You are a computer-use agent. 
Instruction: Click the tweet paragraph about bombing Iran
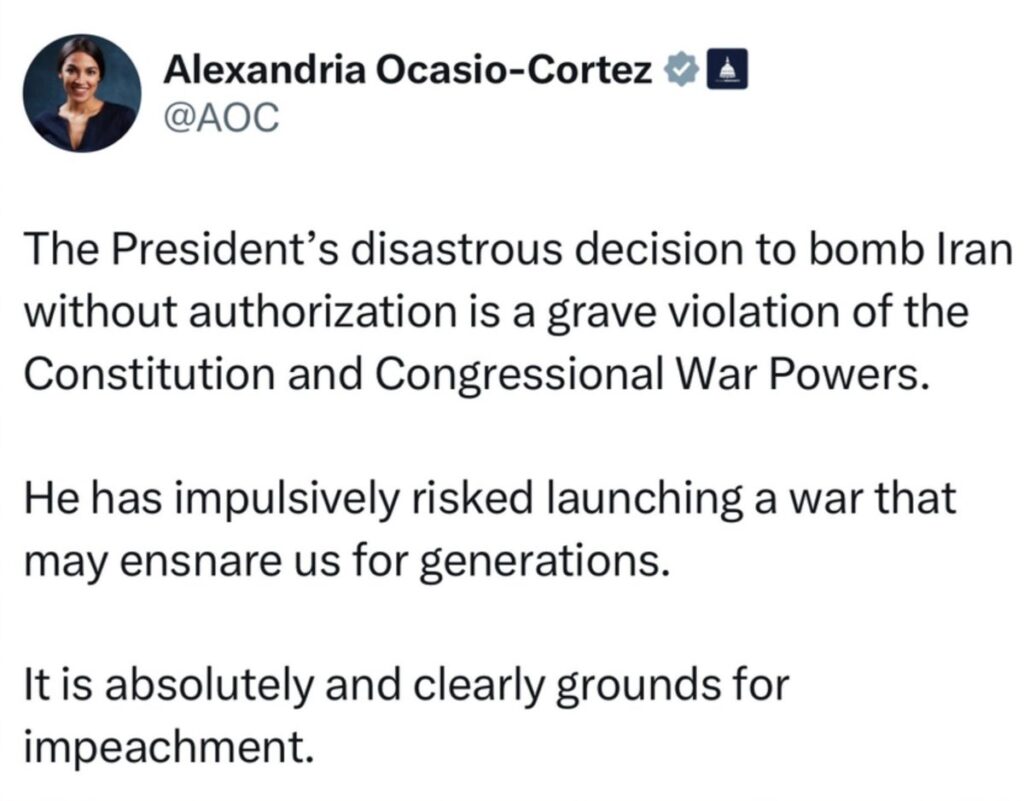(x=517, y=311)
